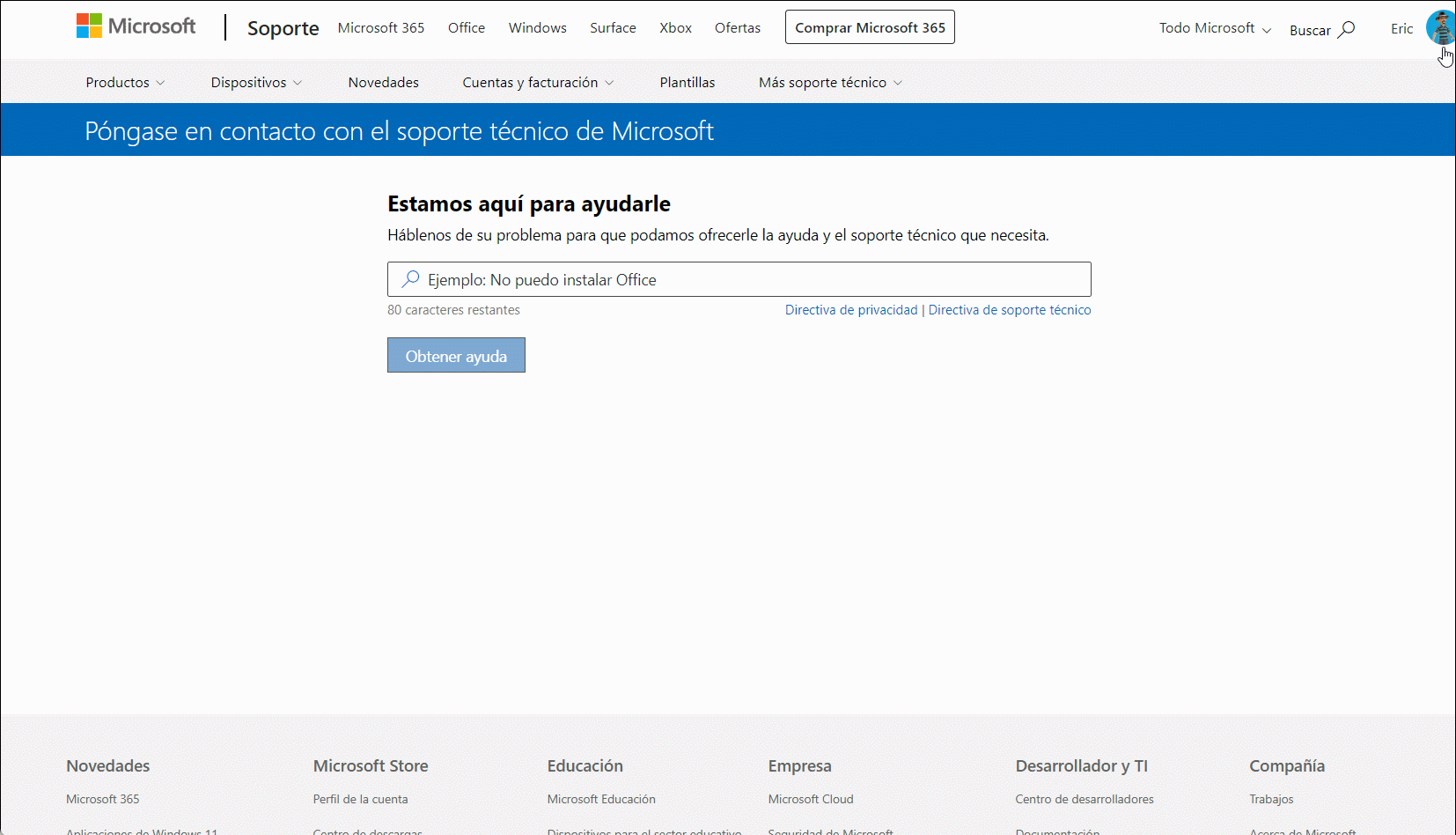Click the Buscar magnifier icon
The image size is (1456, 835).
point(1346,30)
